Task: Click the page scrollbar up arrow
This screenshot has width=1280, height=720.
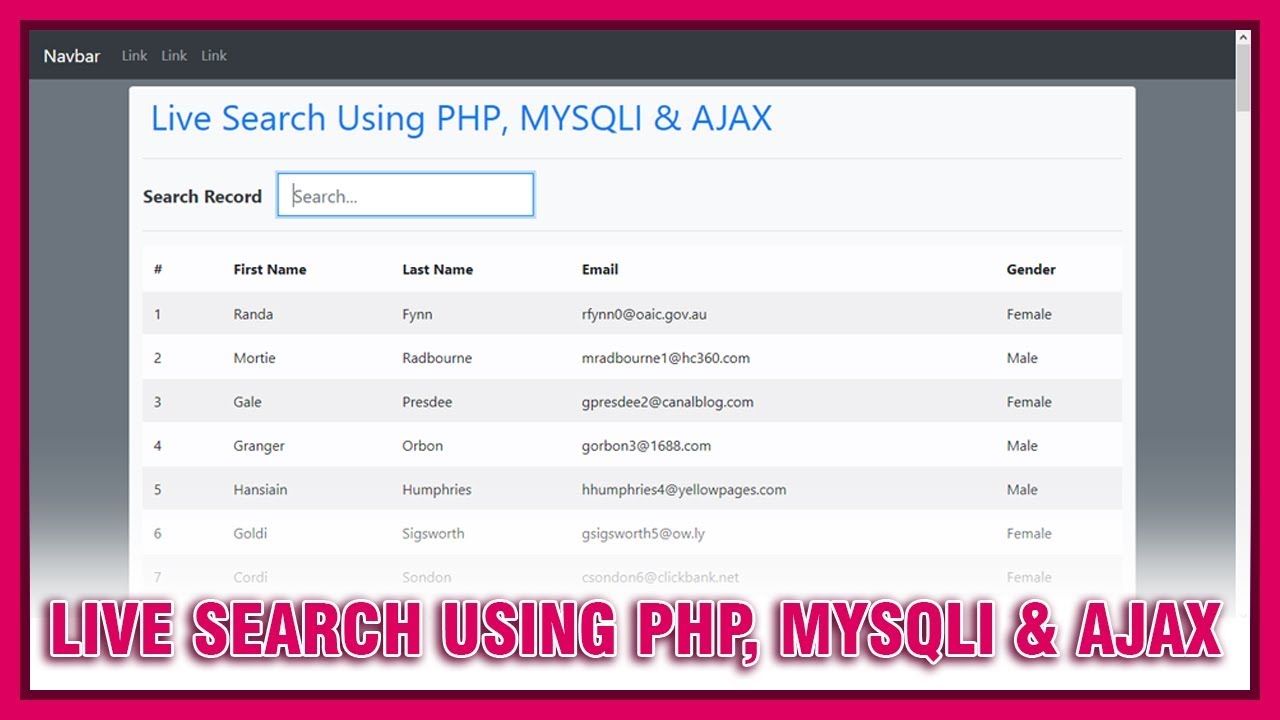Action: [1243, 38]
